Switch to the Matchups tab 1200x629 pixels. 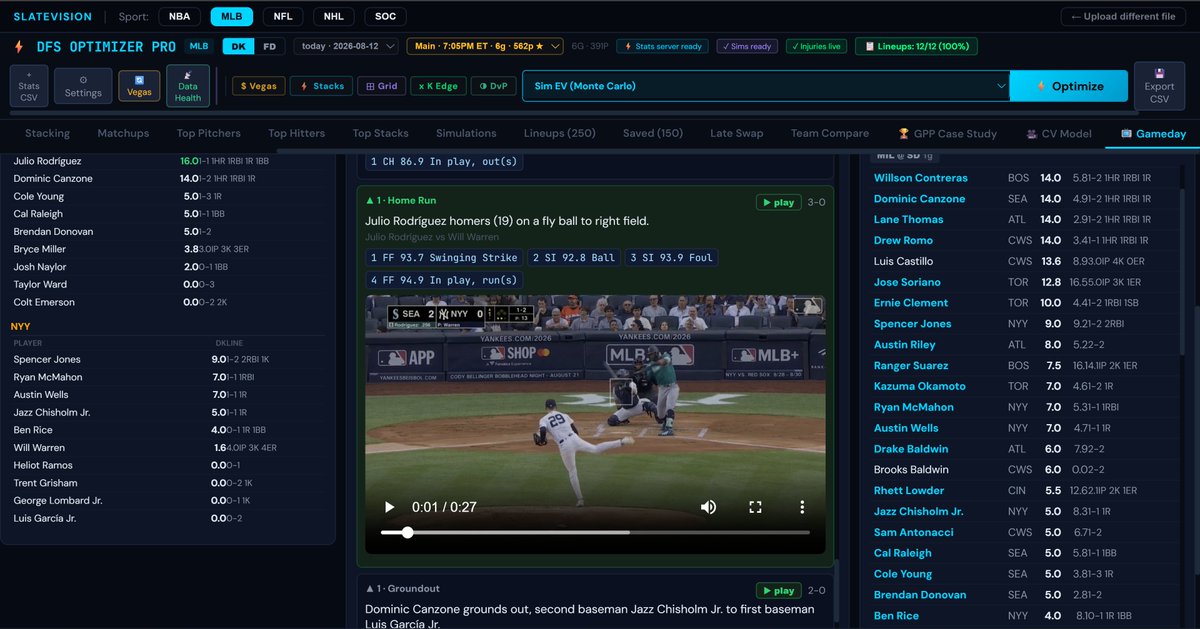point(123,133)
